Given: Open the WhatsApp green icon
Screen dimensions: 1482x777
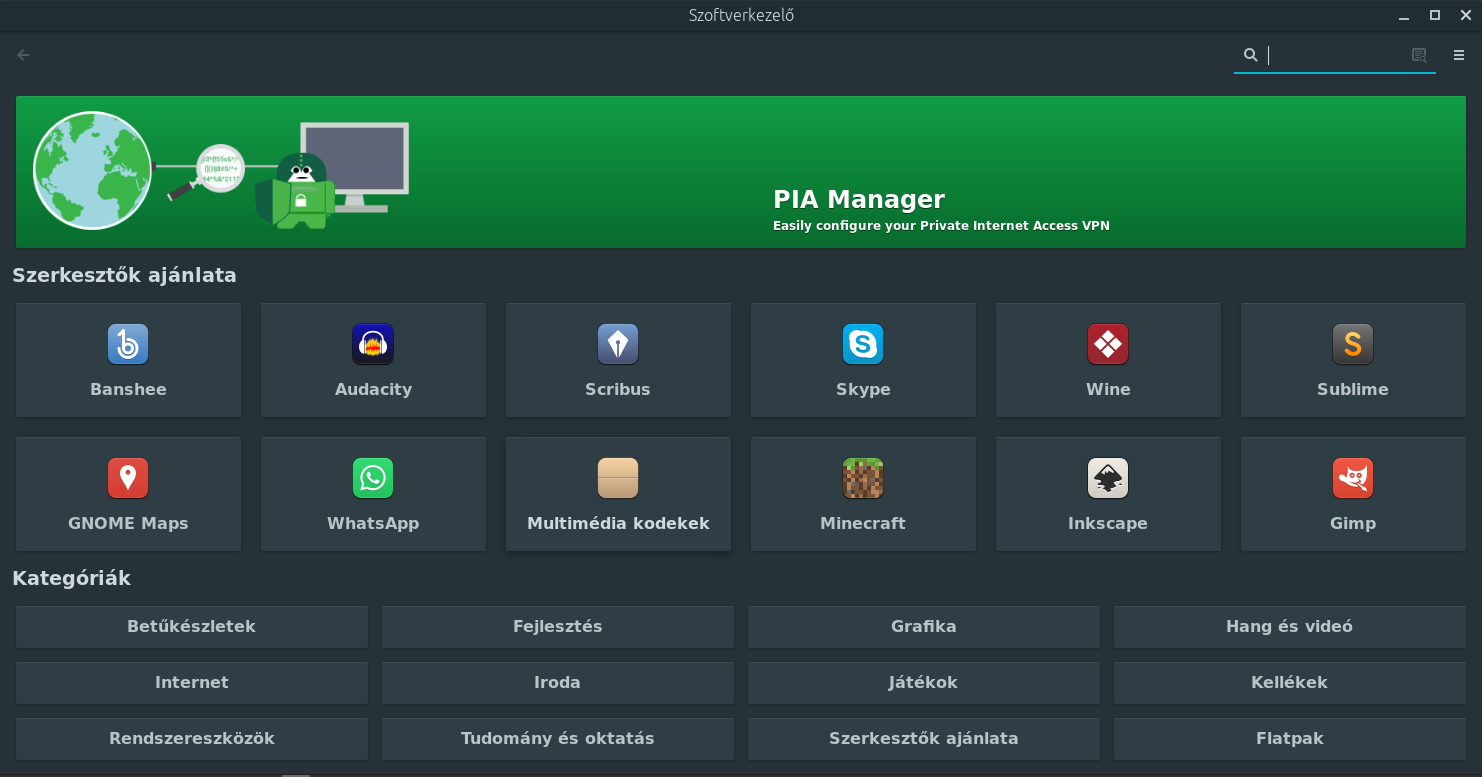Looking at the screenshot, I should (373, 478).
